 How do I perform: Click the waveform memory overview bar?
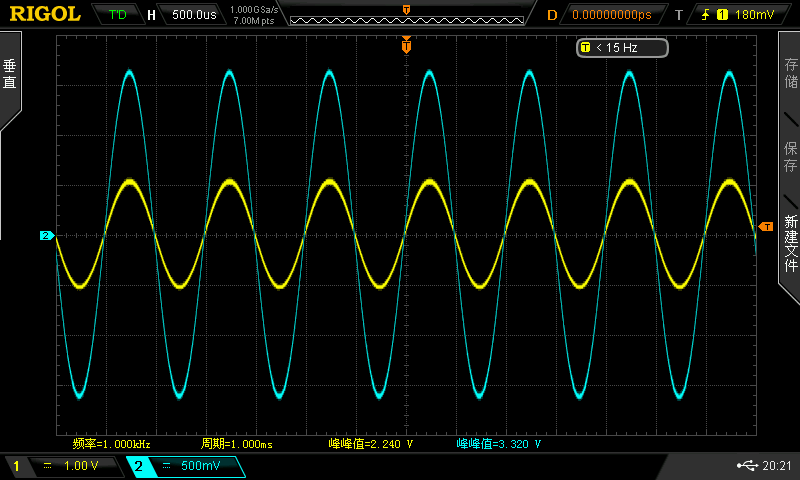coord(407,20)
